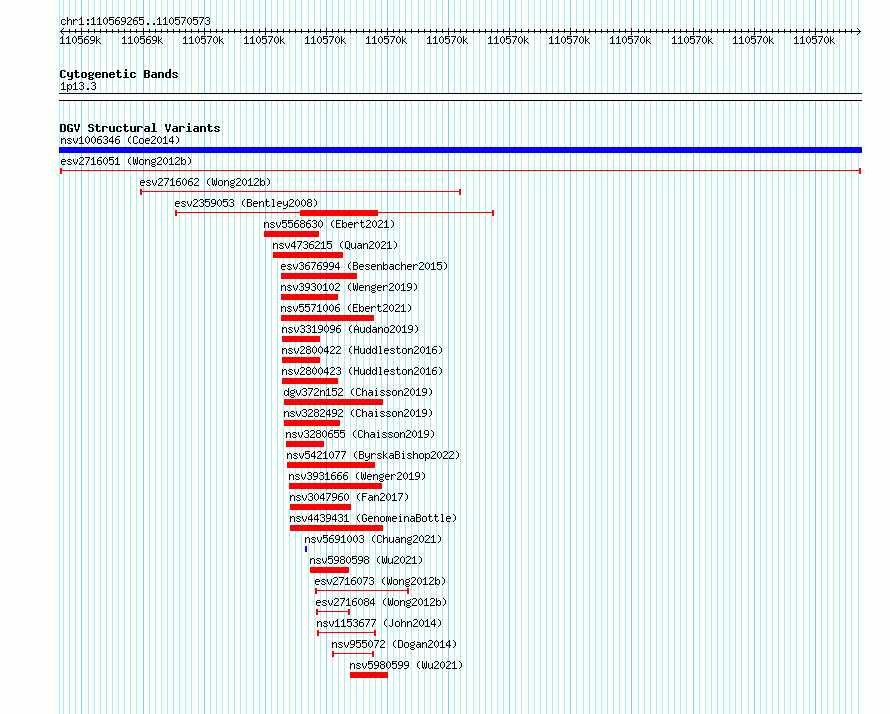This screenshot has width=890, height=714.
Task: Select esv2716073 (Wong2012b) label
Action: [380, 581]
